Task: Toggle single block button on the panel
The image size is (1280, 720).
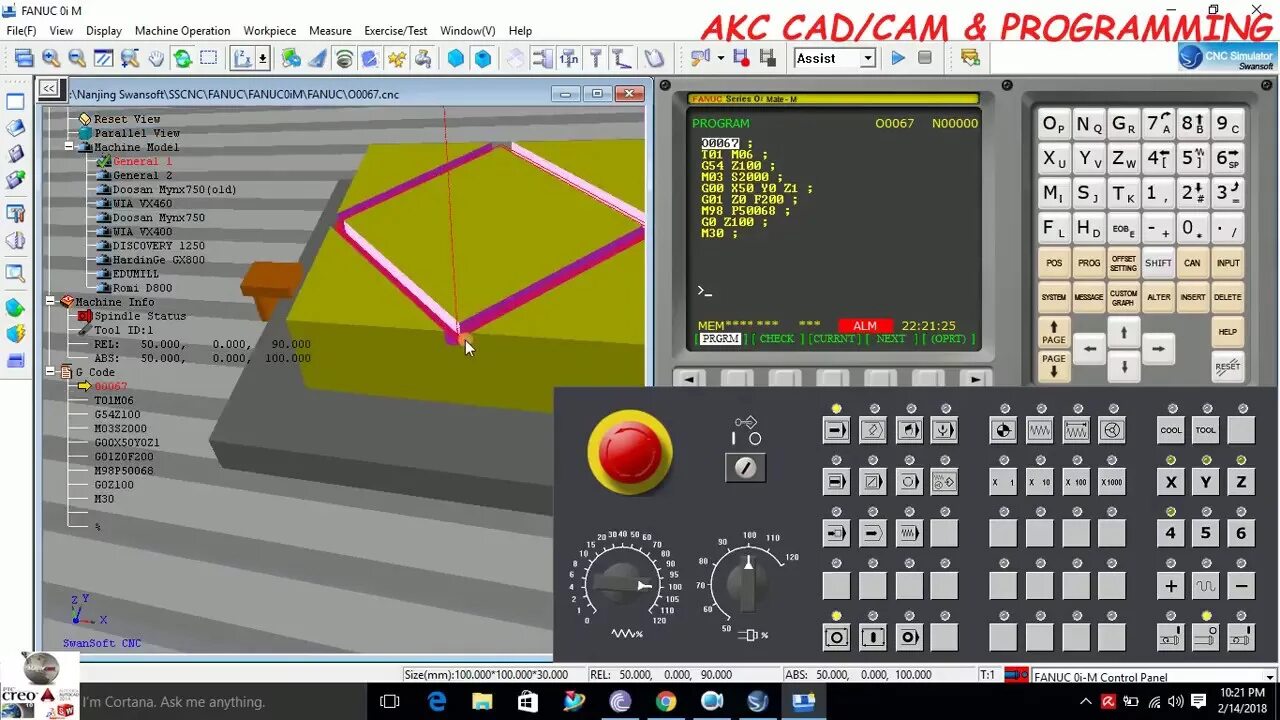Action: point(836,482)
